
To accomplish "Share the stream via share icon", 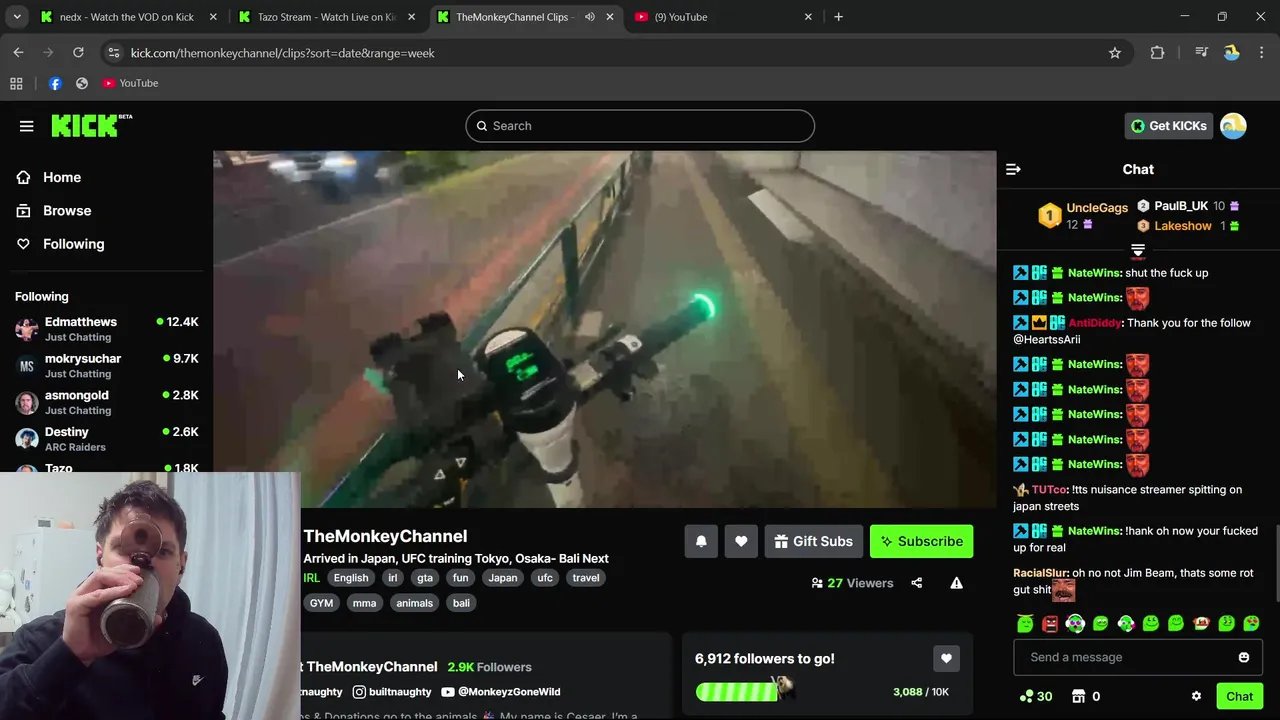I will (916, 583).
